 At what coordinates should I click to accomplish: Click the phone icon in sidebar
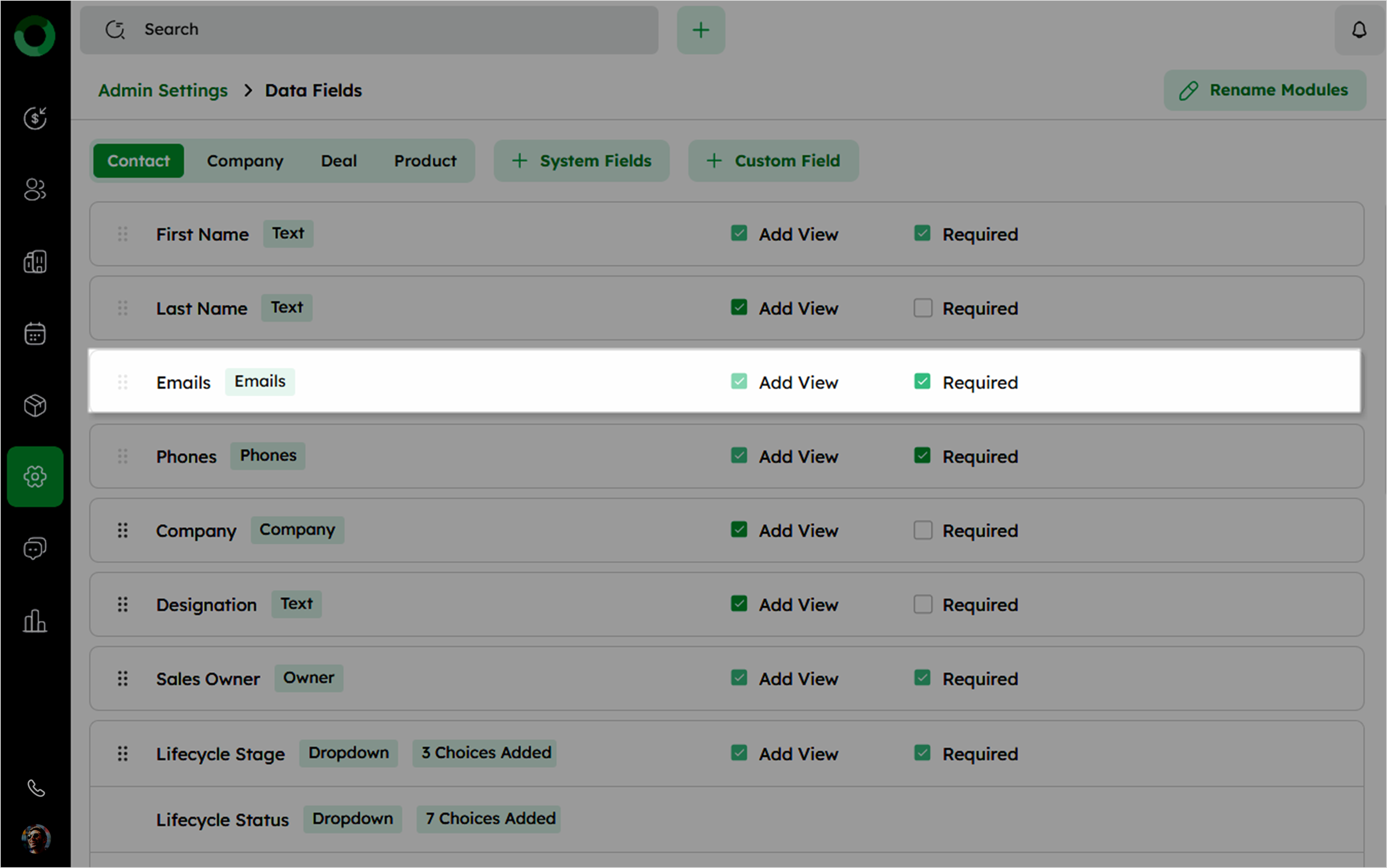click(35, 788)
